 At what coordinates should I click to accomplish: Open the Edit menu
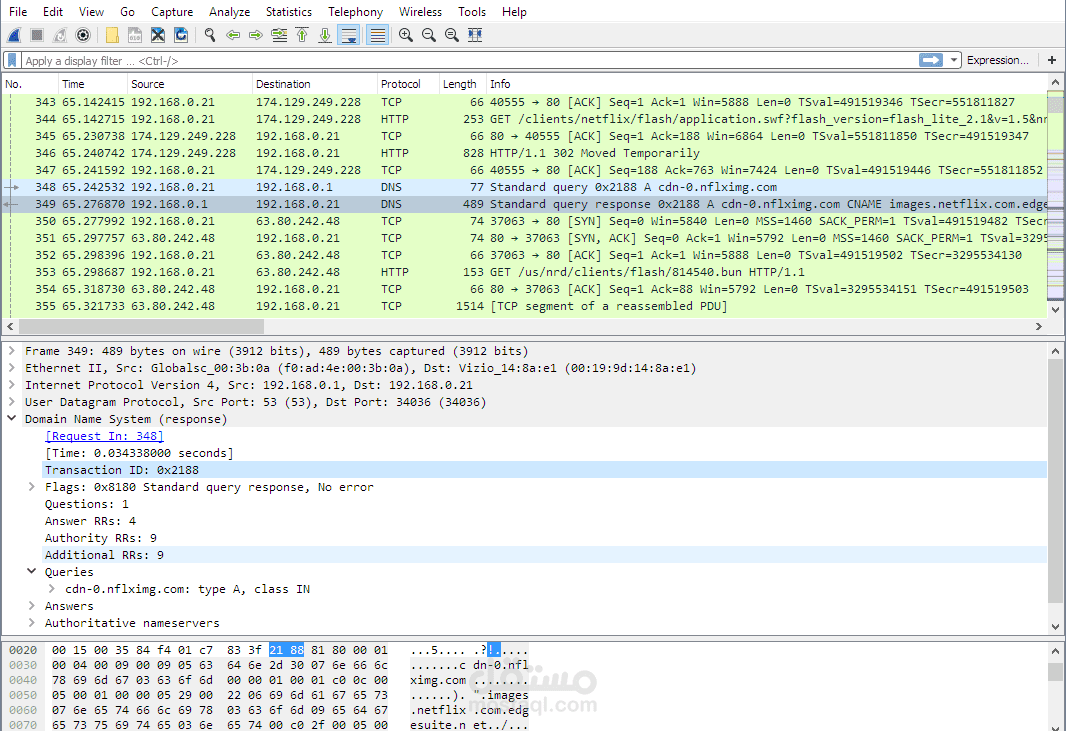pos(53,12)
